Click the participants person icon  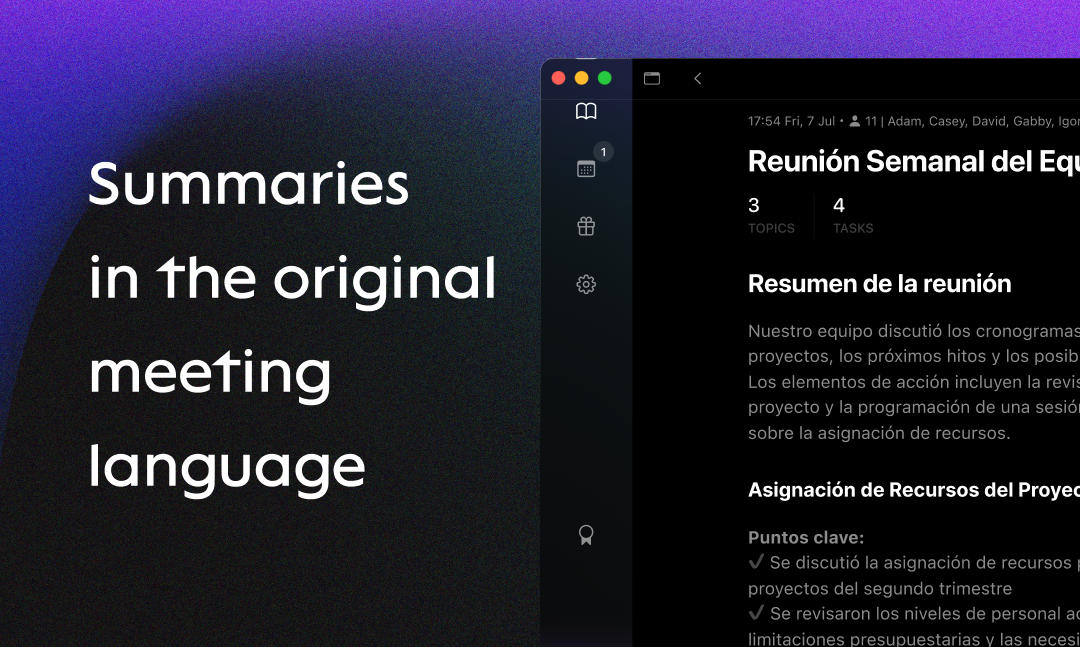pos(855,121)
